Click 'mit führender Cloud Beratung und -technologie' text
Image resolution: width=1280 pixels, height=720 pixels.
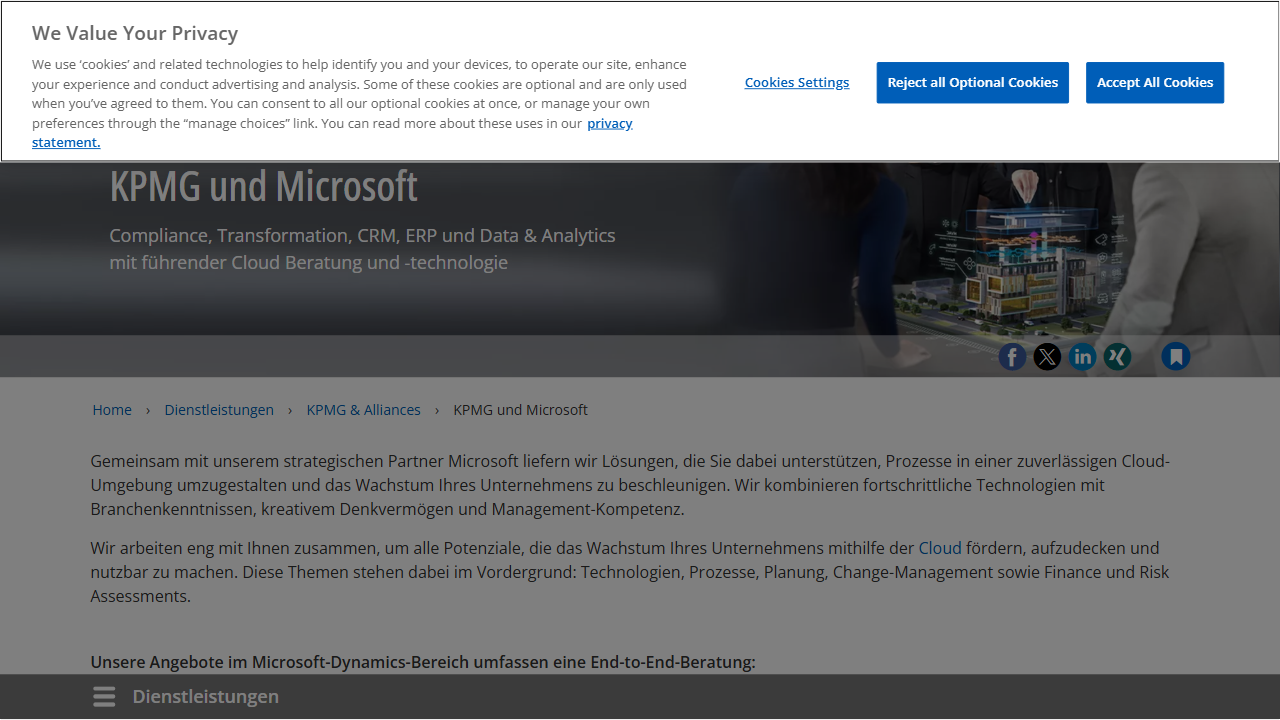[309, 263]
